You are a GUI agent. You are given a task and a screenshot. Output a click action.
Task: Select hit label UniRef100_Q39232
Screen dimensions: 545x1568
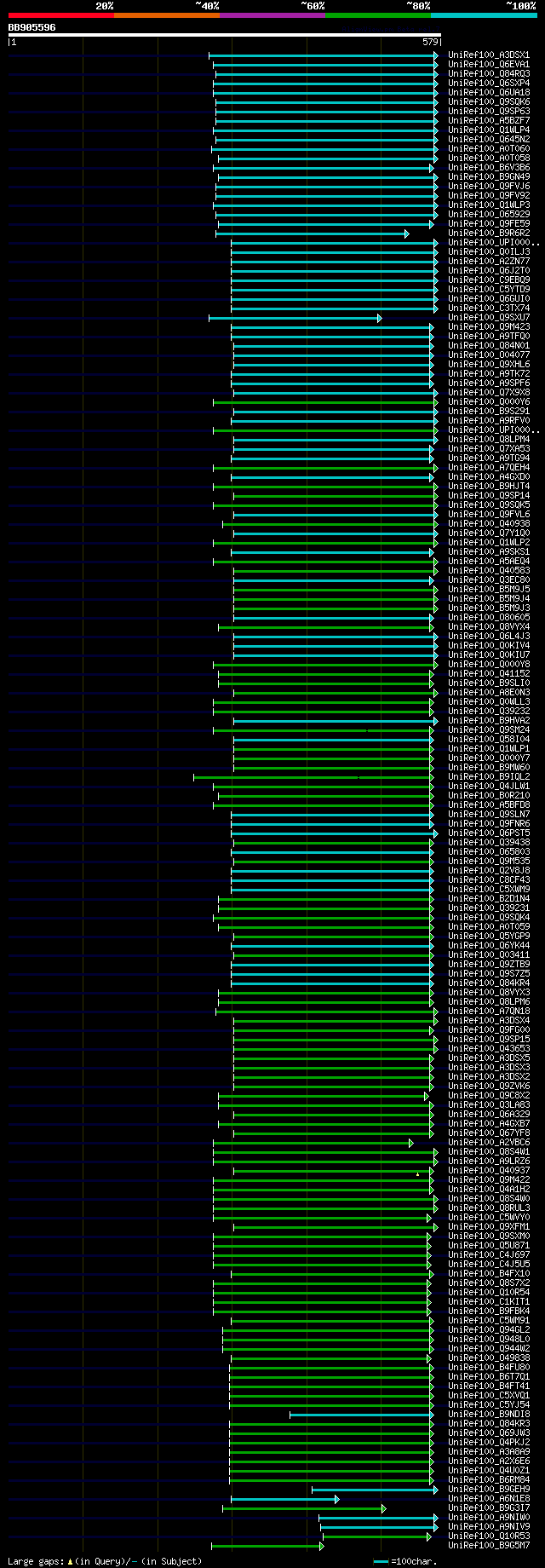(489, 711)
